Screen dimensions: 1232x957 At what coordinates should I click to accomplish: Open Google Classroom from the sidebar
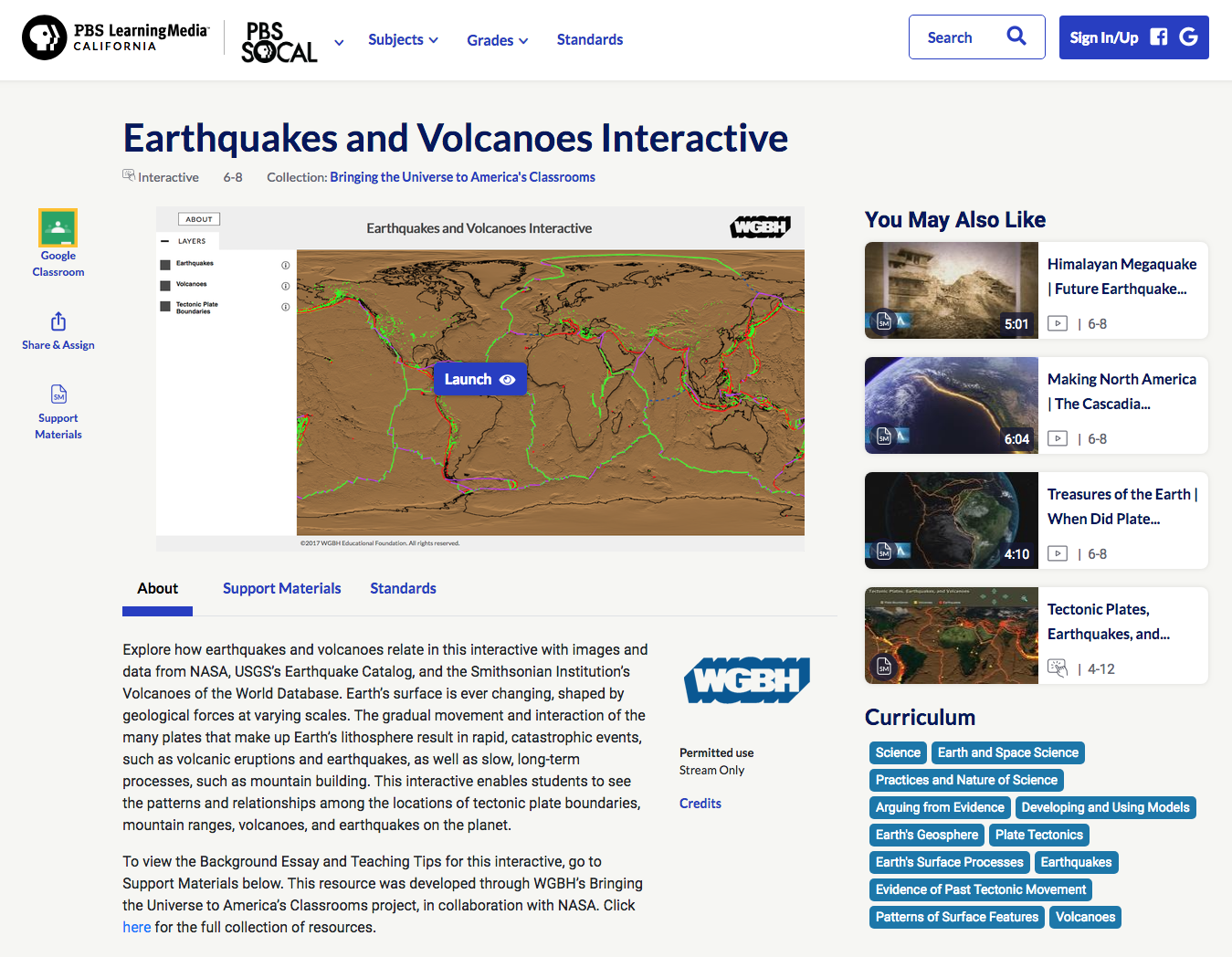tap(58, 226)
